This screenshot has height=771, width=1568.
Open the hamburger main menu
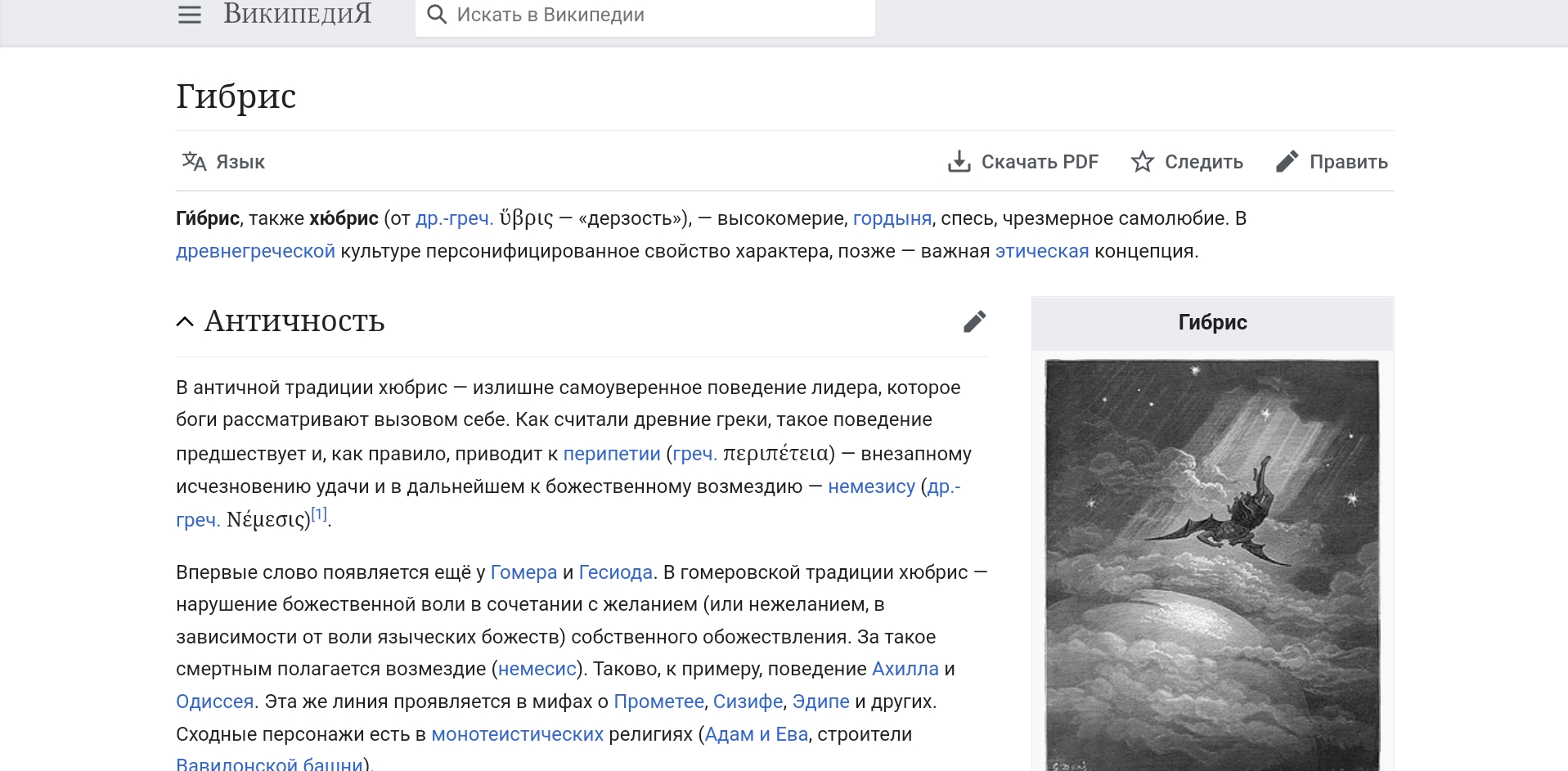coord(190,15)
